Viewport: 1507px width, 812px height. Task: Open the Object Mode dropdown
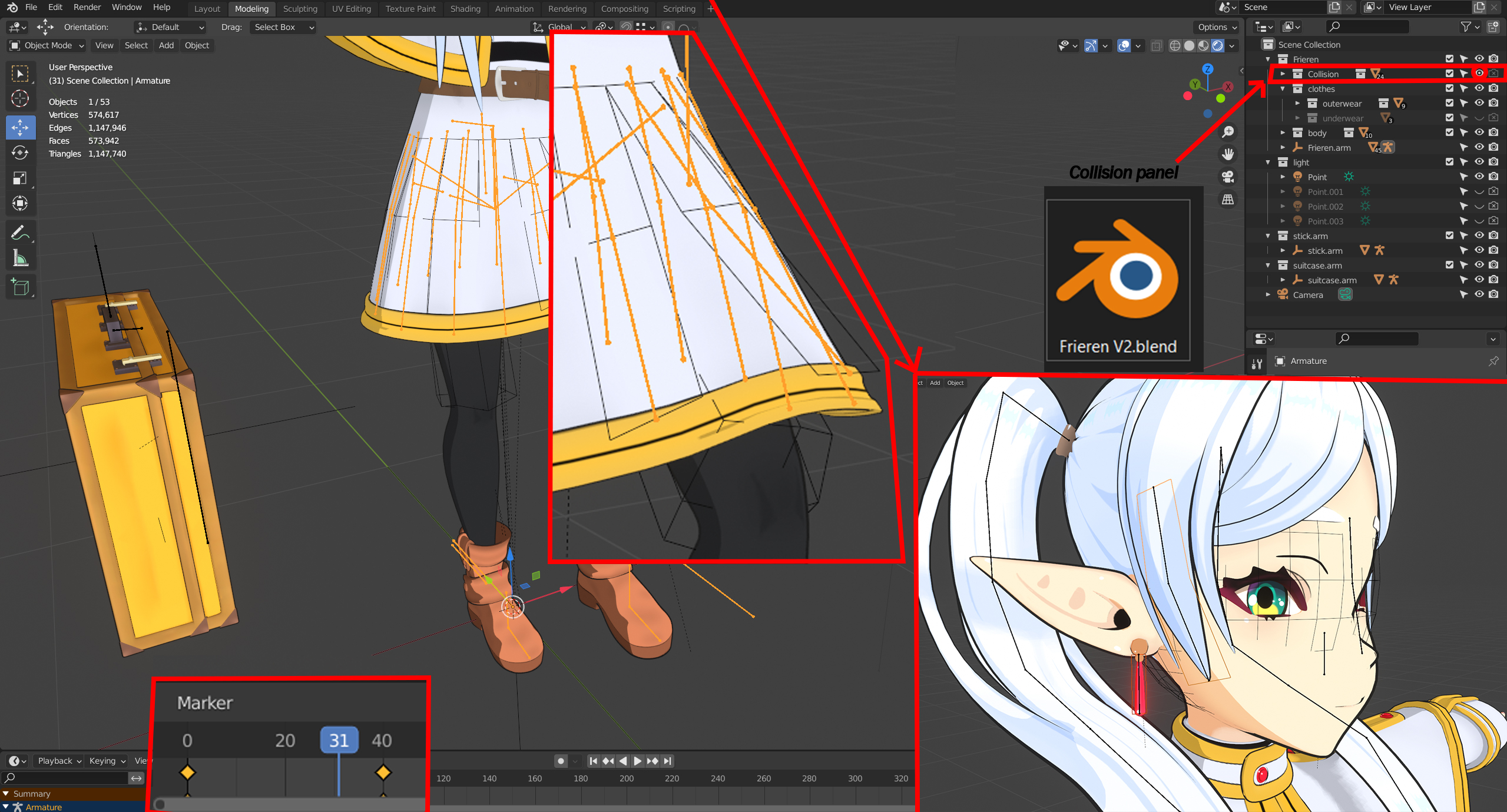pos(47,45)
